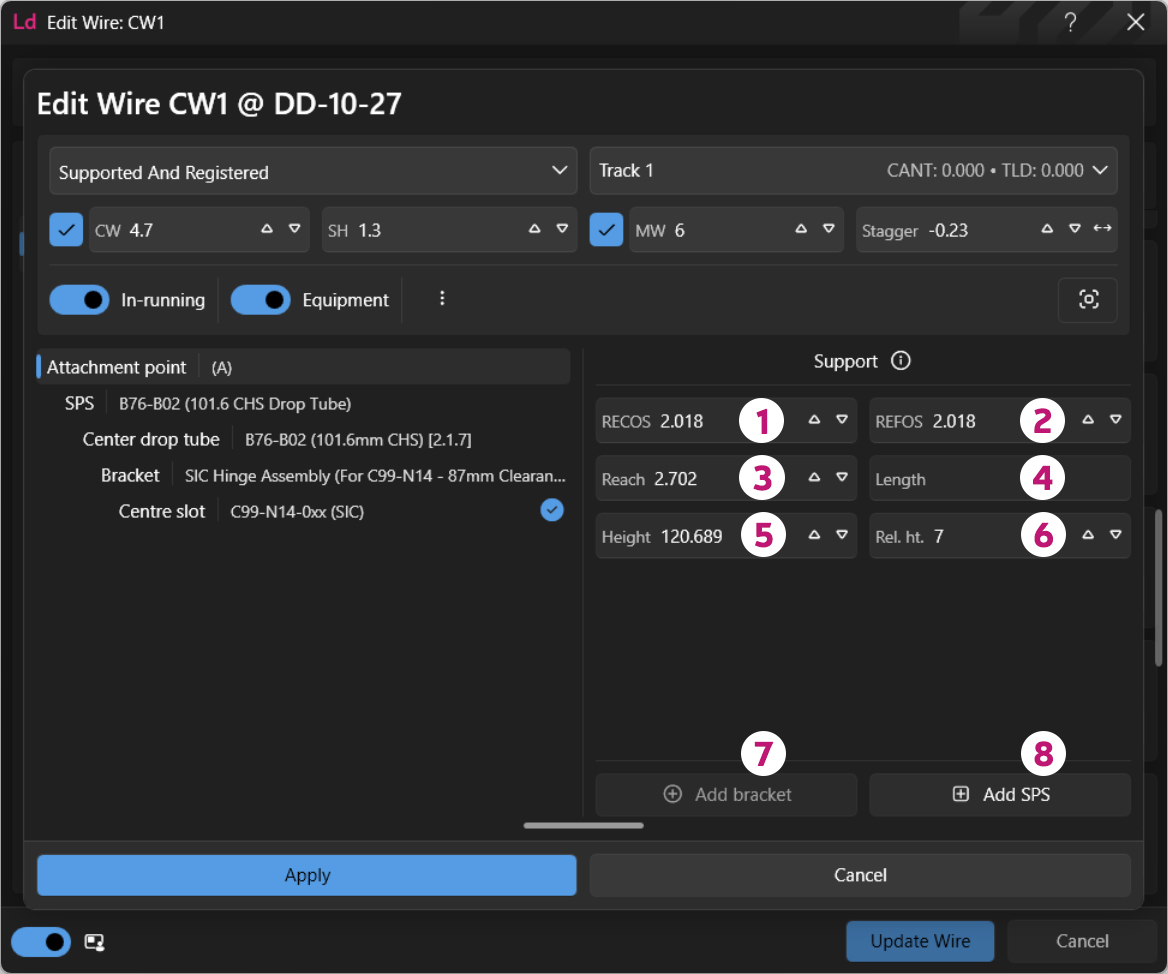
Task: Click the help question mark icon
Action: tap(1070, 22)
